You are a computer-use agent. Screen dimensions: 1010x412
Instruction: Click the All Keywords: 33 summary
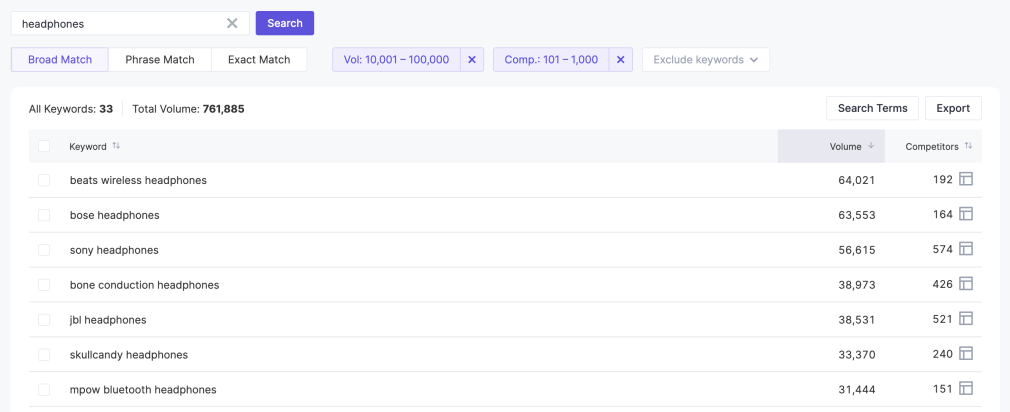click(x=71, y=109)
